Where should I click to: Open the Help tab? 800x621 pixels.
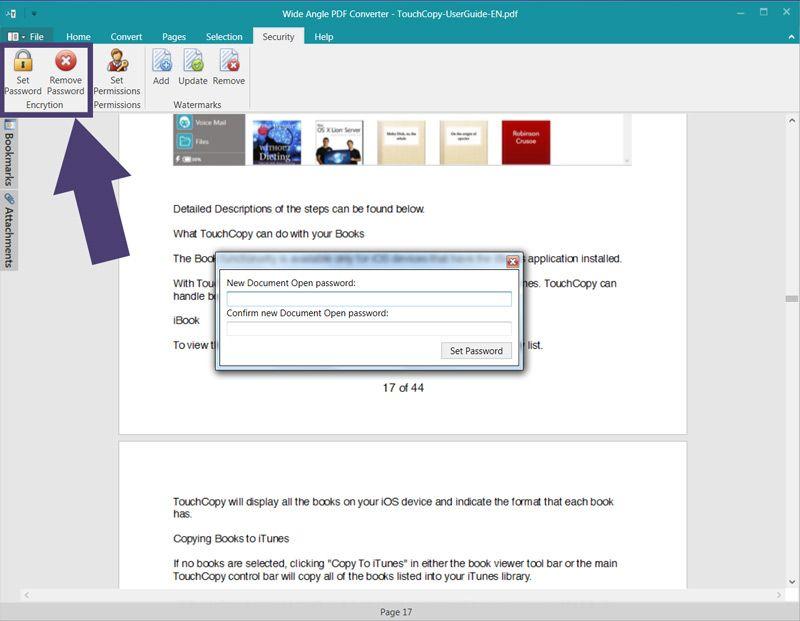(x=324, y=37)
